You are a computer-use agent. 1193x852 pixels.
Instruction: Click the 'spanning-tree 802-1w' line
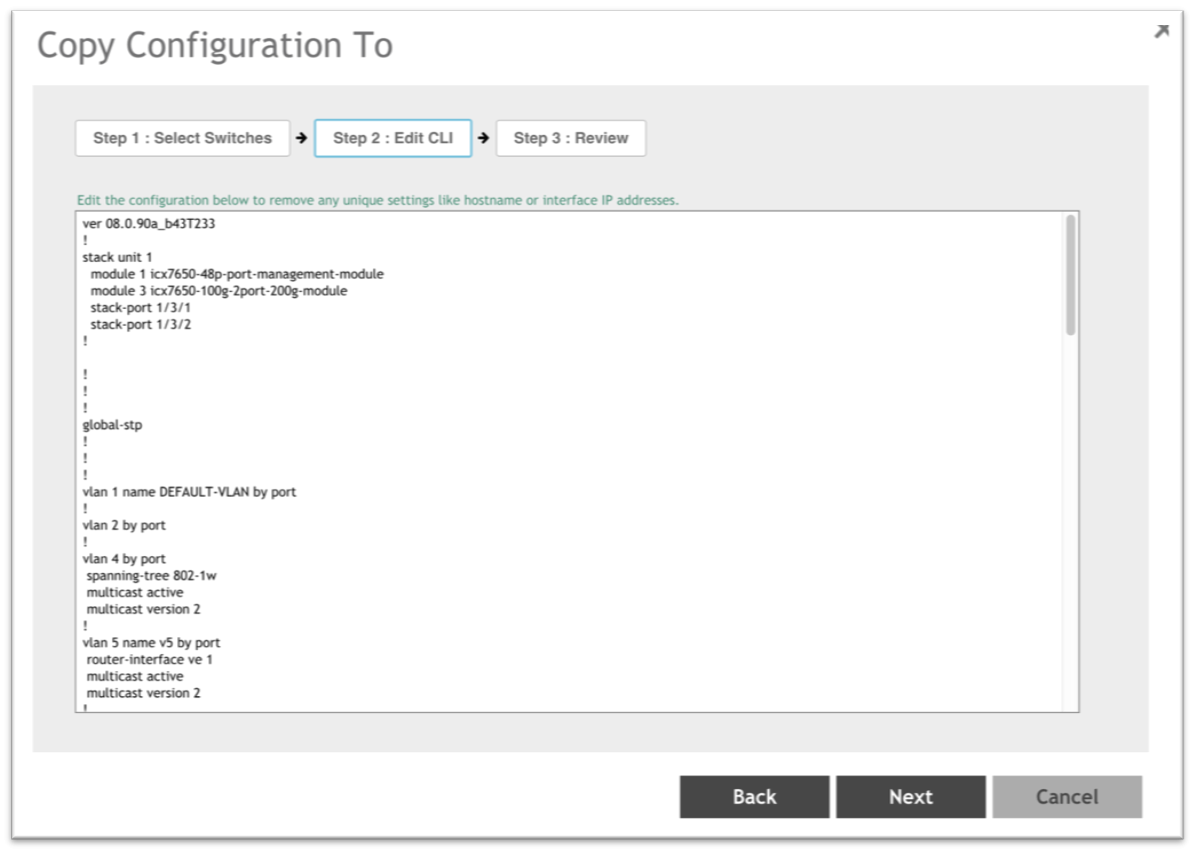click(x=149, y=576)
